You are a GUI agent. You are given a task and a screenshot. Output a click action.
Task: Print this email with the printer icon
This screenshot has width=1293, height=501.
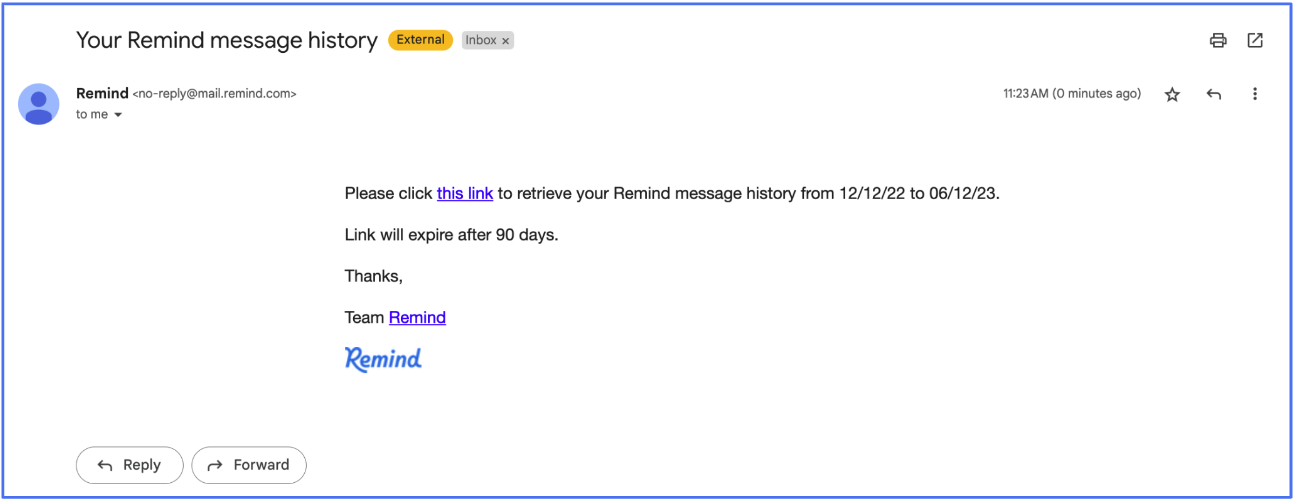coord(1217,41)
